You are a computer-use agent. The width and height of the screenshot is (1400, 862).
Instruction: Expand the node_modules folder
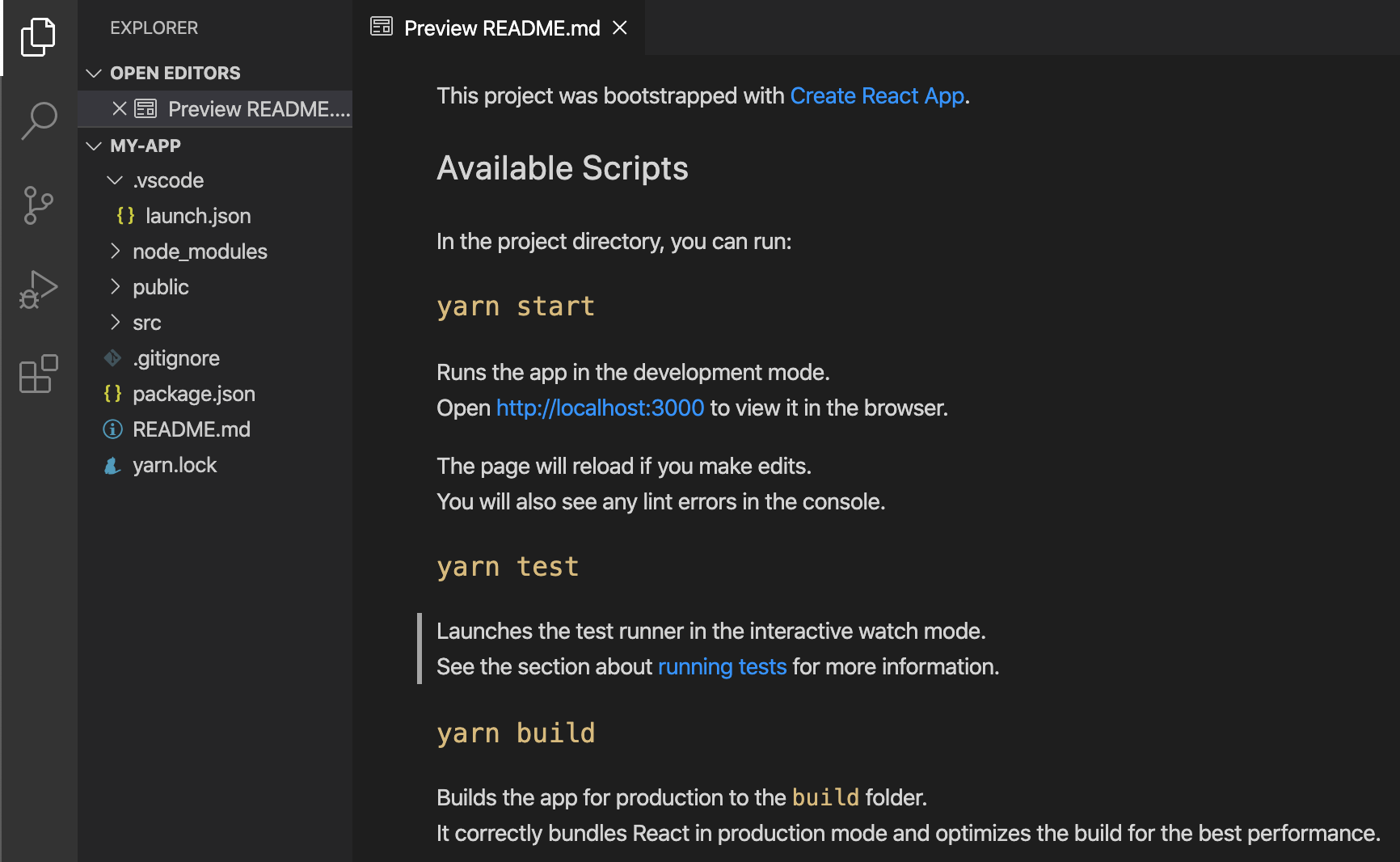pyautogui.click(x=115, y=251)
